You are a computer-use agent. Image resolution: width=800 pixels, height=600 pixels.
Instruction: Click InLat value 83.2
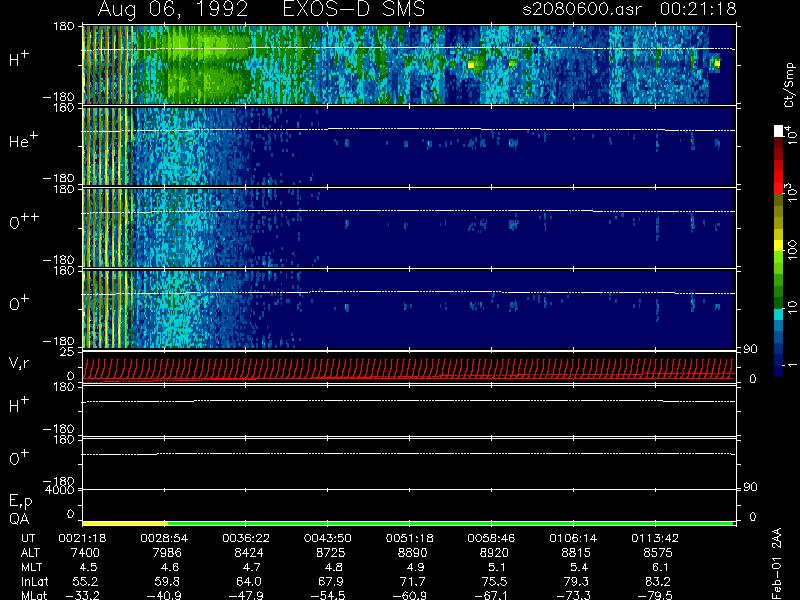click(659, 581)
